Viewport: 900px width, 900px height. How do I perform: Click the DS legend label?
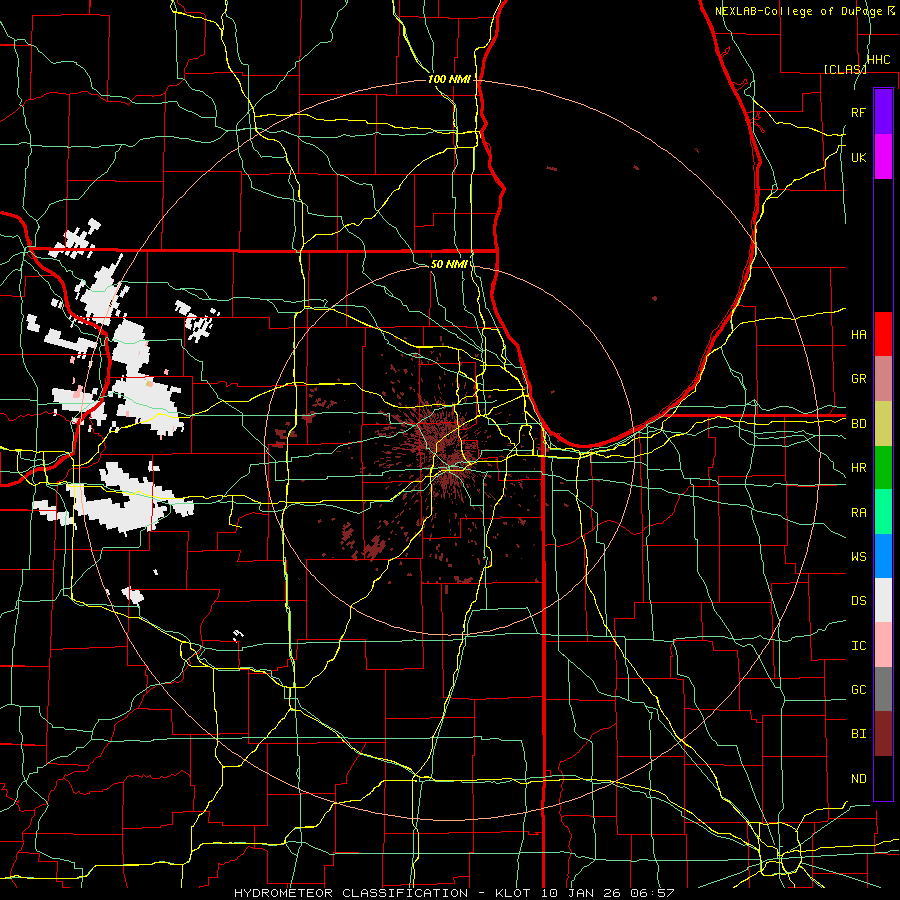point(858,601)
